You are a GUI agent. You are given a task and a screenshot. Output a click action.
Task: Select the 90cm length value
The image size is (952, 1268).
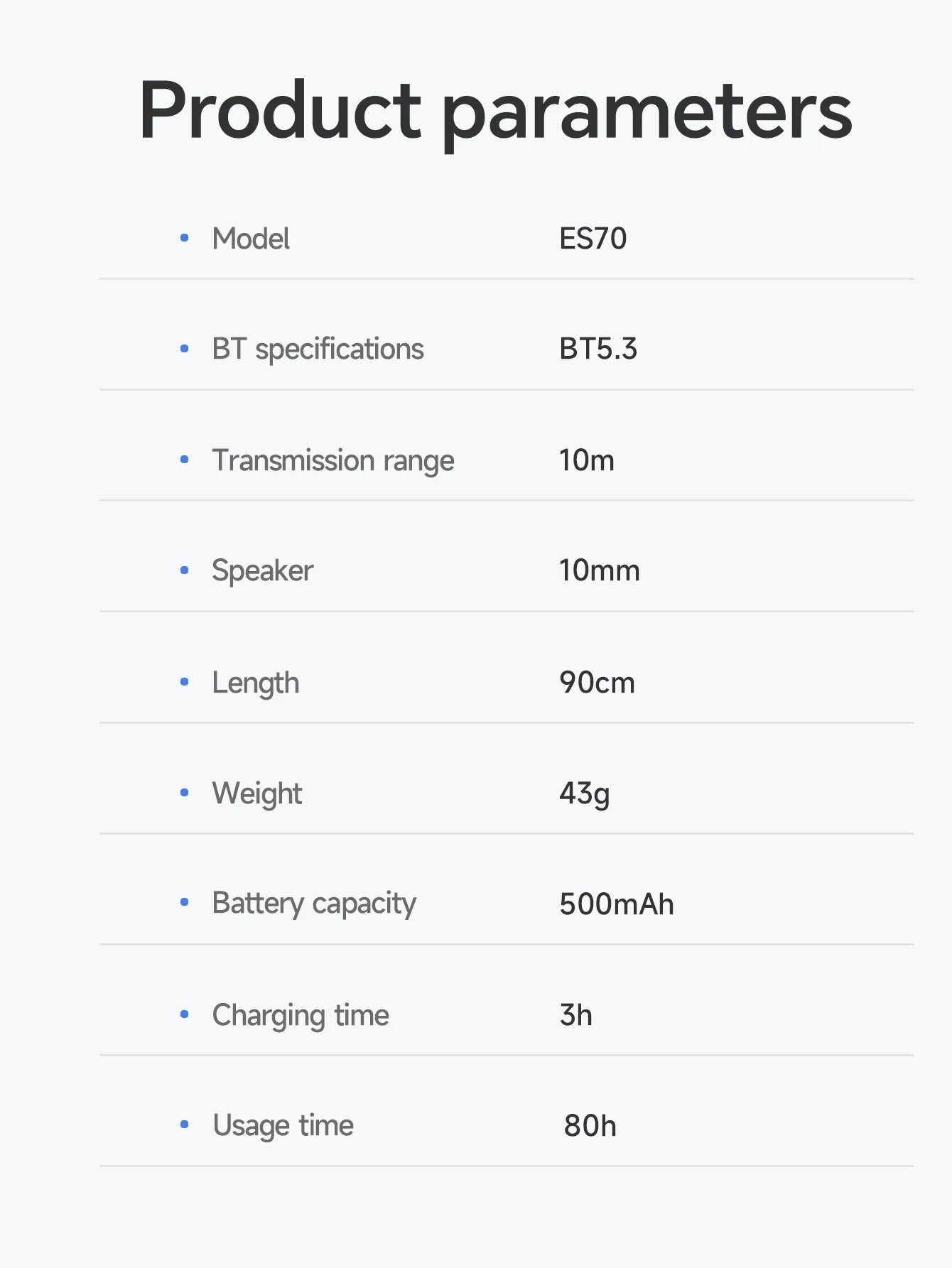pyautogui.click(x=597, y=683)
